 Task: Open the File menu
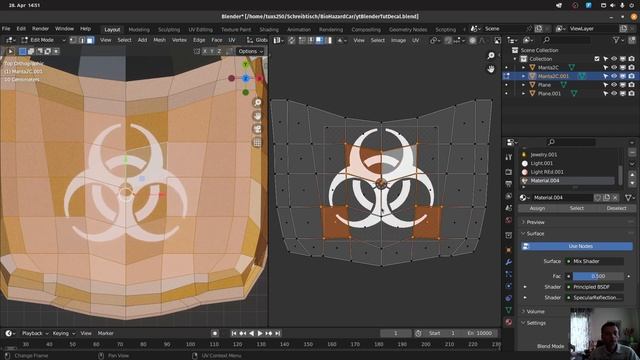[x=6, y=29]
